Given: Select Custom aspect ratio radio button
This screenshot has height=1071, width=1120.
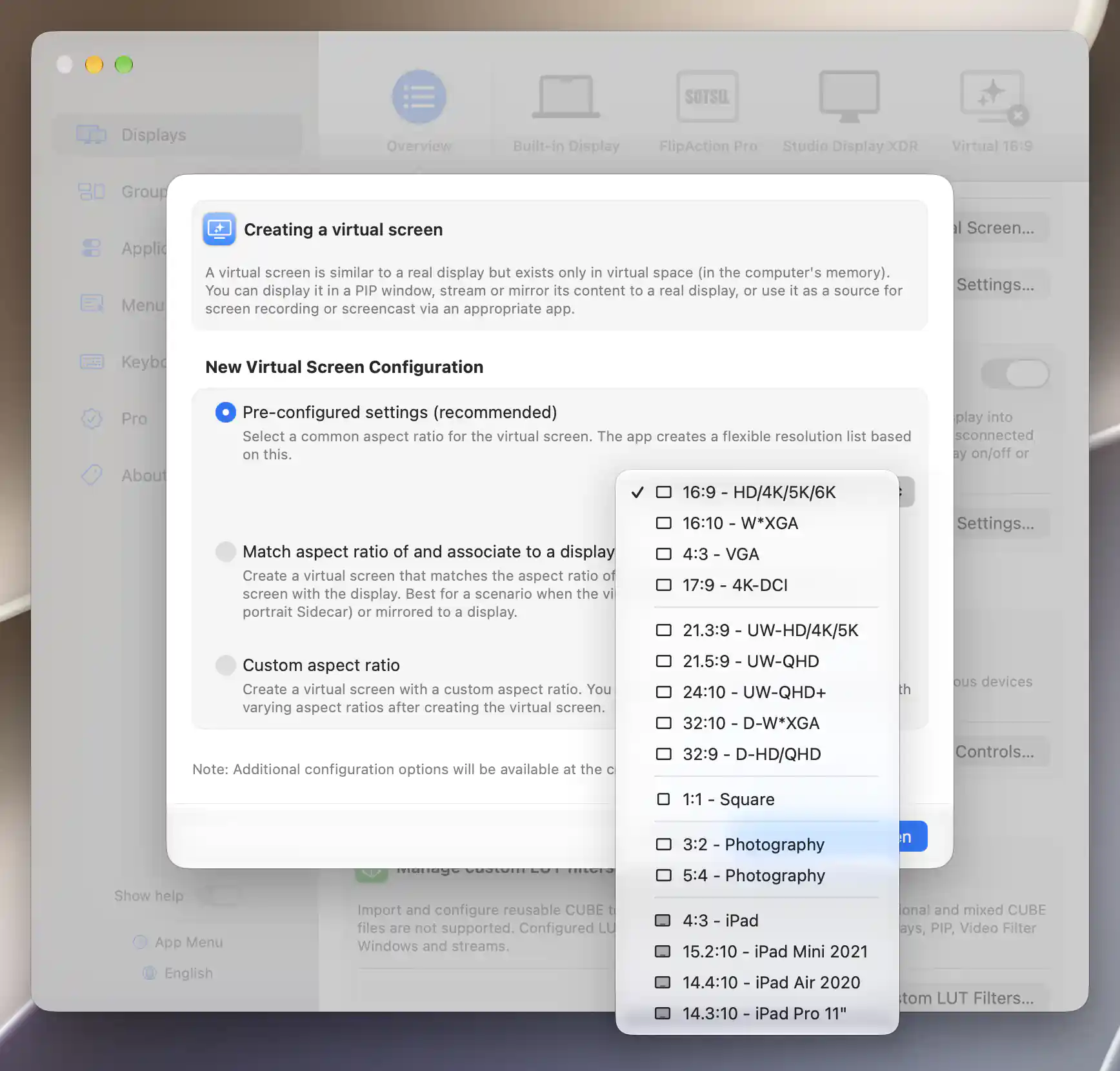Looking at the screenshot, I should (x=225, y=665).
